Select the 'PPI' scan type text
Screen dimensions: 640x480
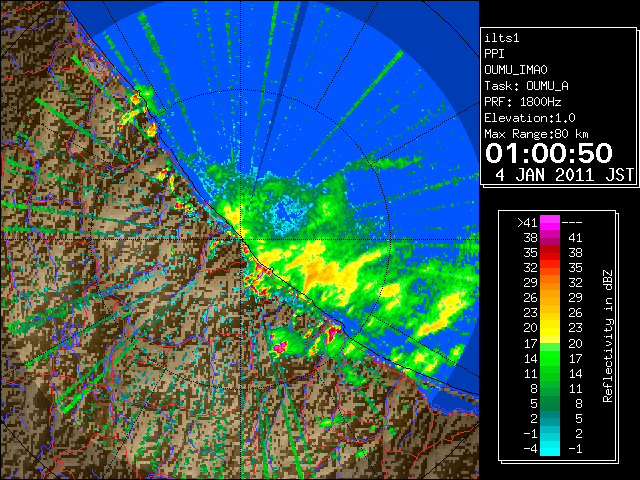click(494, 54)
